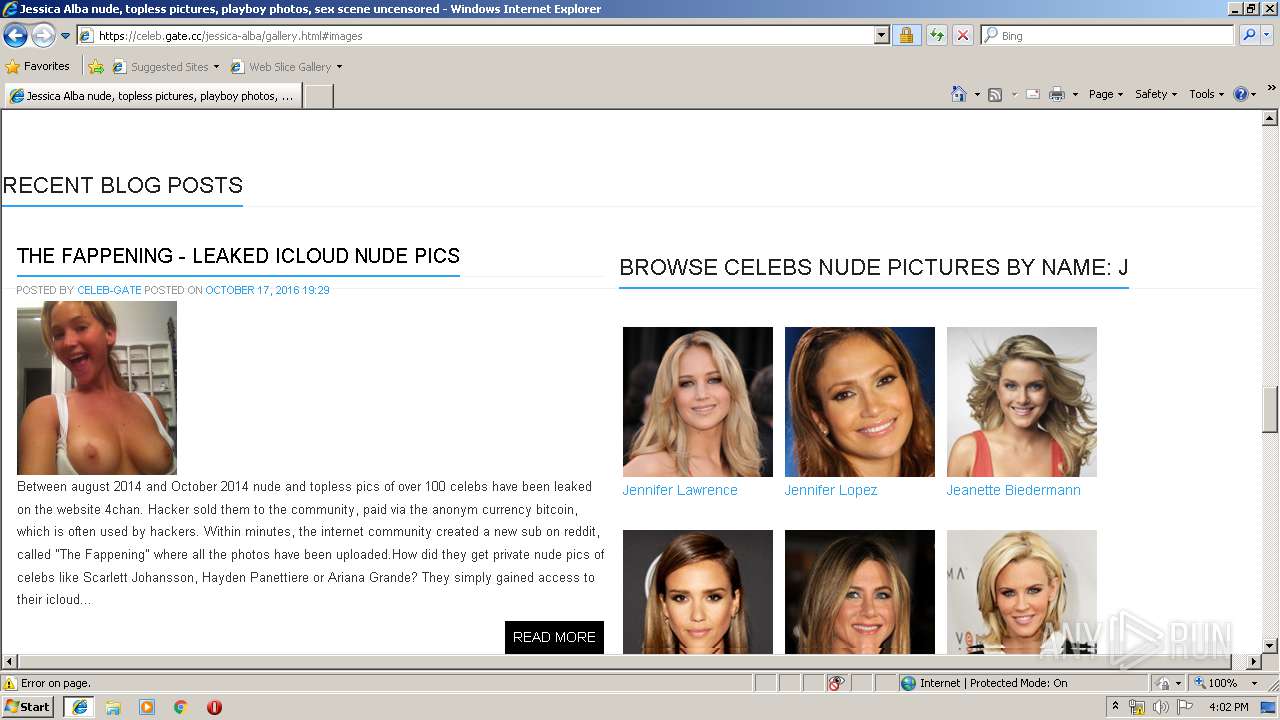Click the magnifier search button
The height and width of the screenshot is (720, 1280).
pos(1249,35)
